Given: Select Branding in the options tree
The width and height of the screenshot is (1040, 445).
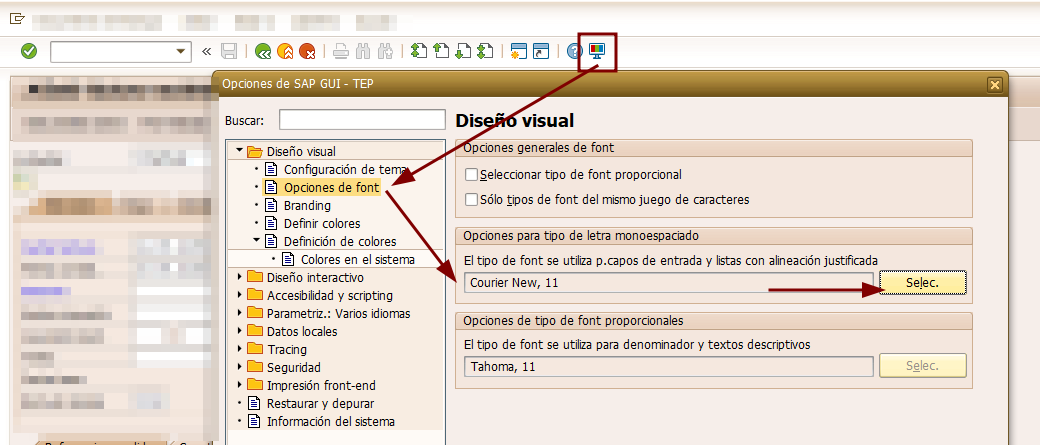Looking at the screenshot, I should coord(307,206).
